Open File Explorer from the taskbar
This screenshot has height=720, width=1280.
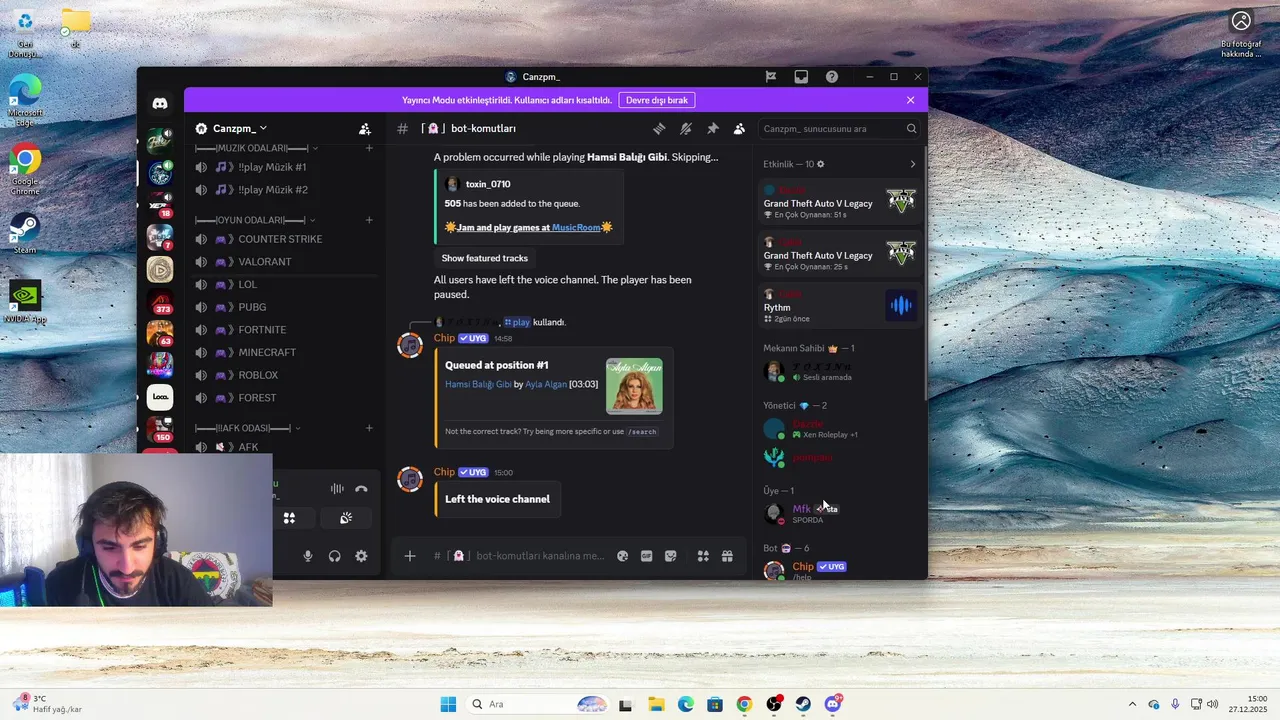coord(655,704)
